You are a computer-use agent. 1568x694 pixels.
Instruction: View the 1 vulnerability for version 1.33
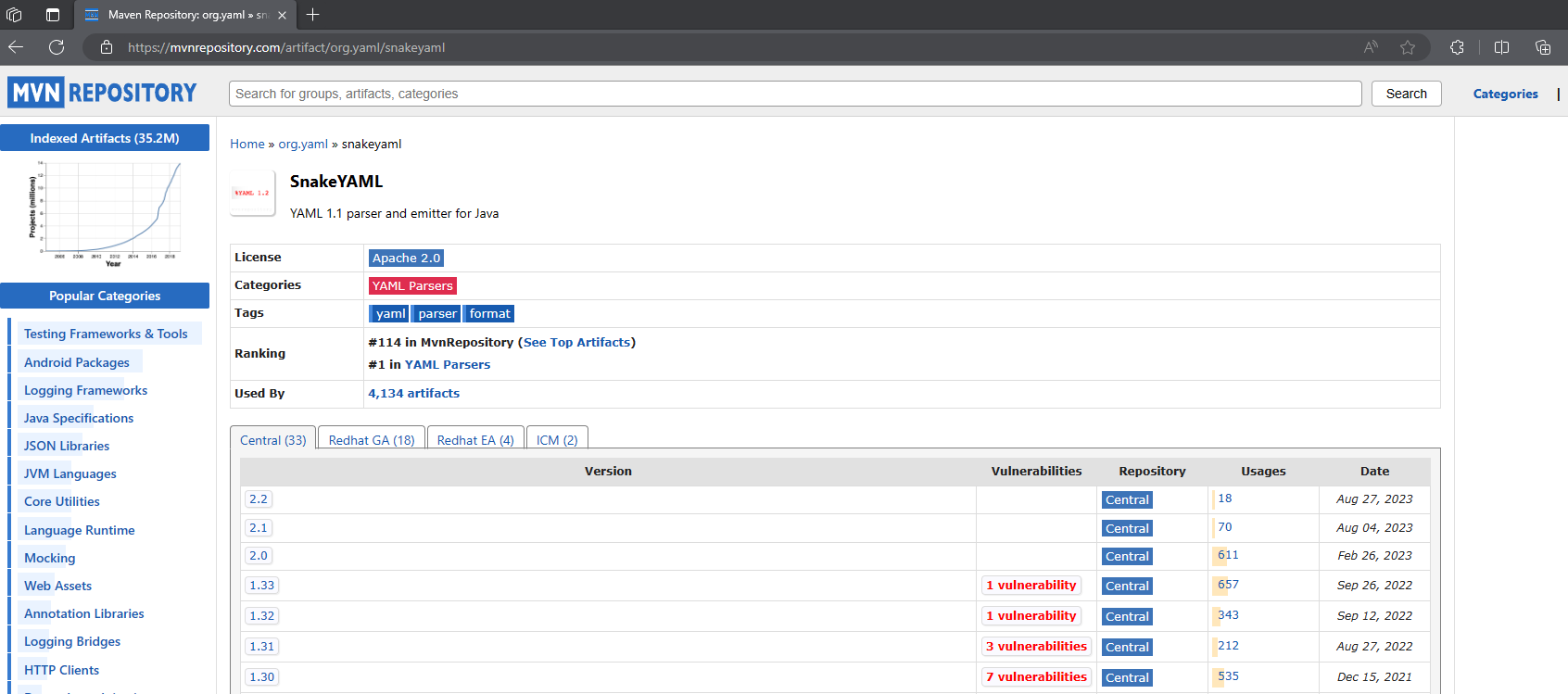(1031, 586)
